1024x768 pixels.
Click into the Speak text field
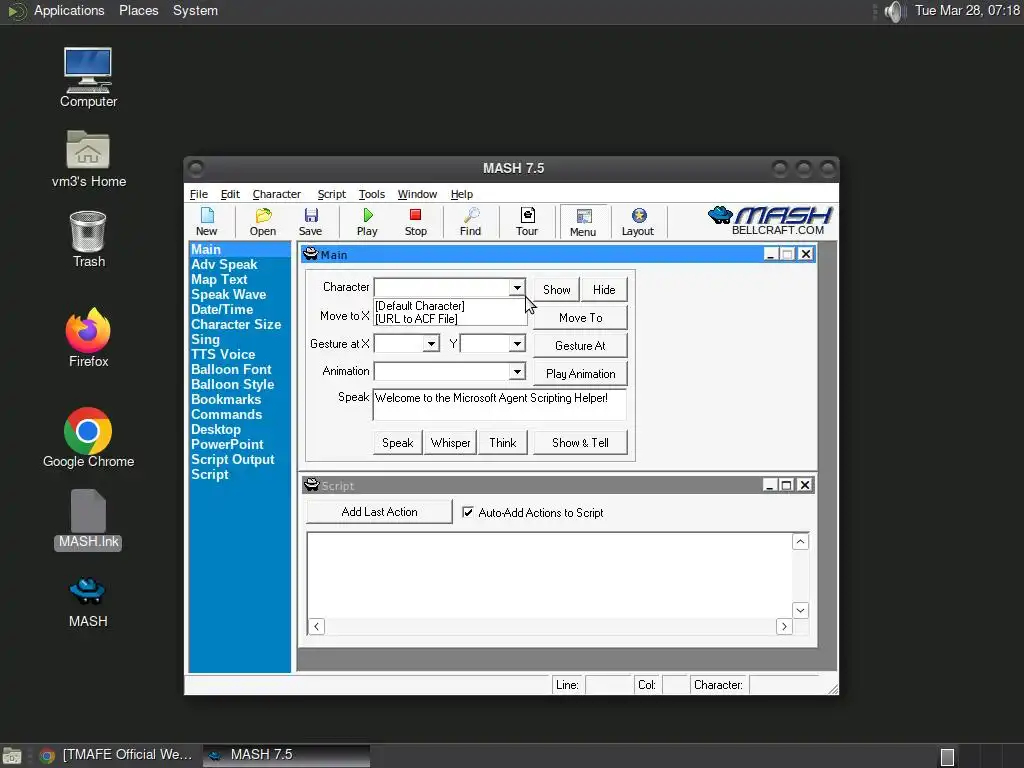tap(500, 404)
